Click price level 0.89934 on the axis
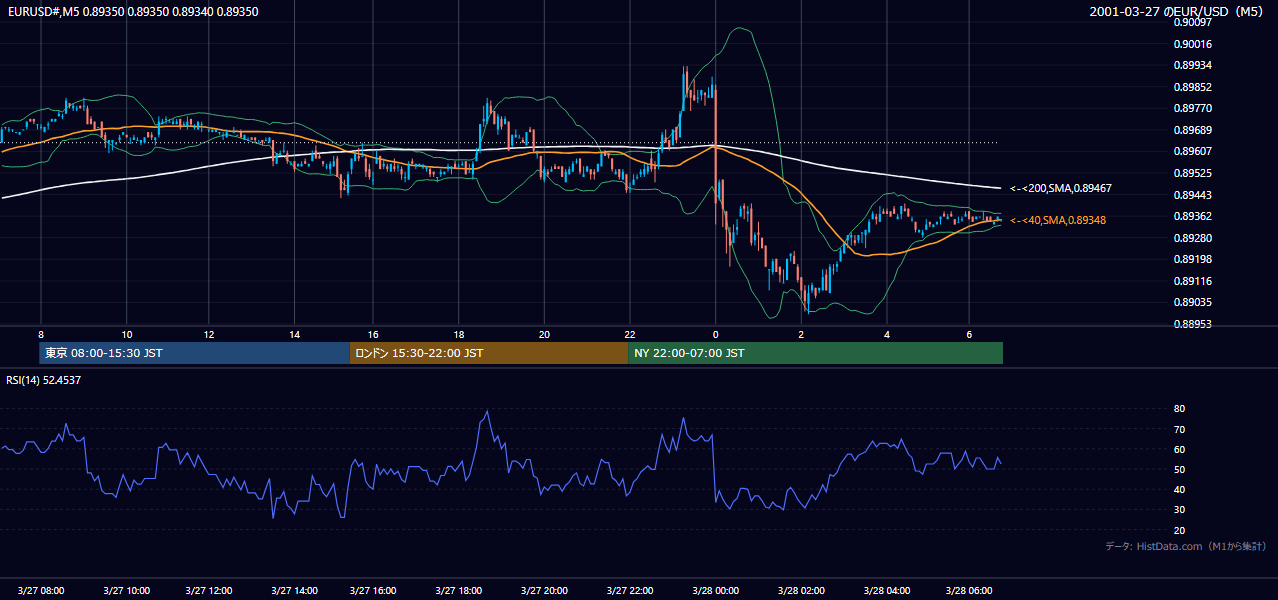 pos(1193,66)
